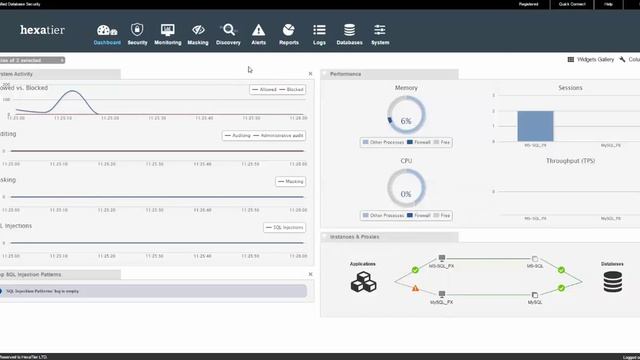This screenshot has height=360, width=640.
Task: Toggle Other Processes in Memory legend
Action: coord(383,142)
